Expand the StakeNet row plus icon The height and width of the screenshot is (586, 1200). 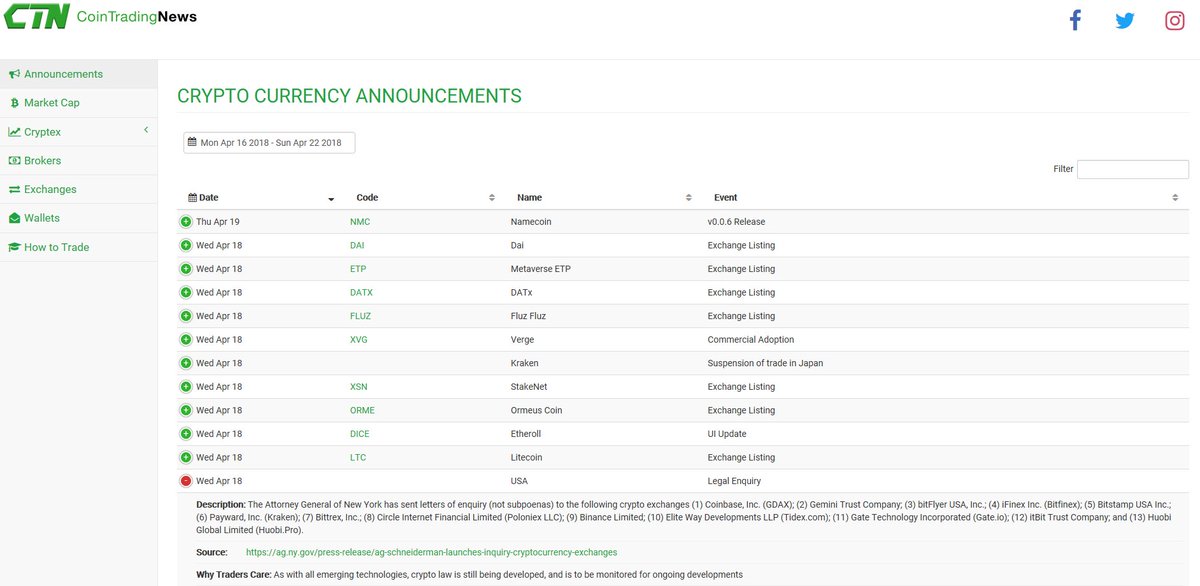point(186,386)
